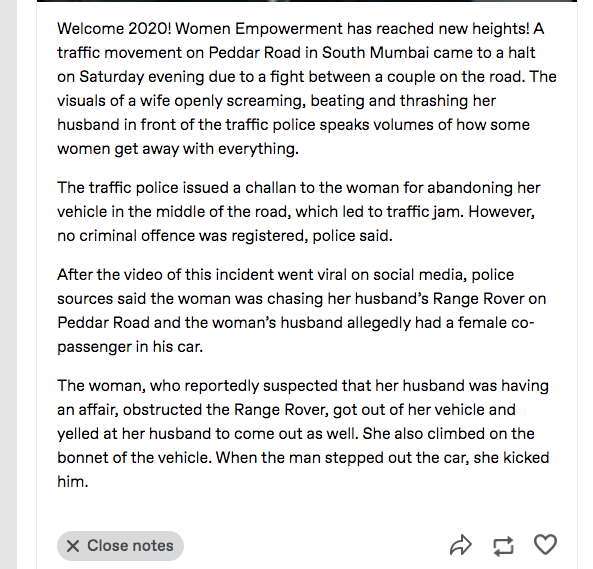Click the Close notes button
Image resolution: width=593 pixels, height=569 pixels.
(x=120, y=546)
